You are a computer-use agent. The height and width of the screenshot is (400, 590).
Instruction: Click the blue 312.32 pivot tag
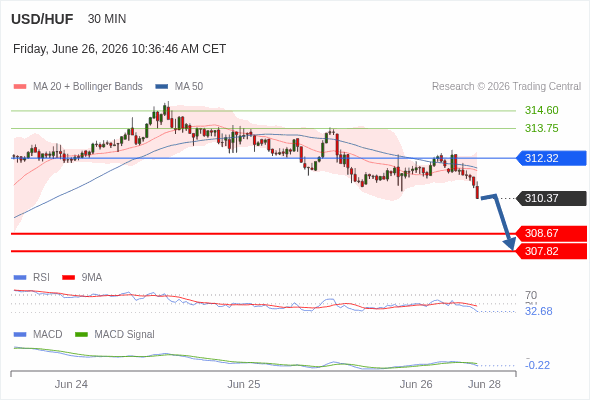tap(551, 158)
